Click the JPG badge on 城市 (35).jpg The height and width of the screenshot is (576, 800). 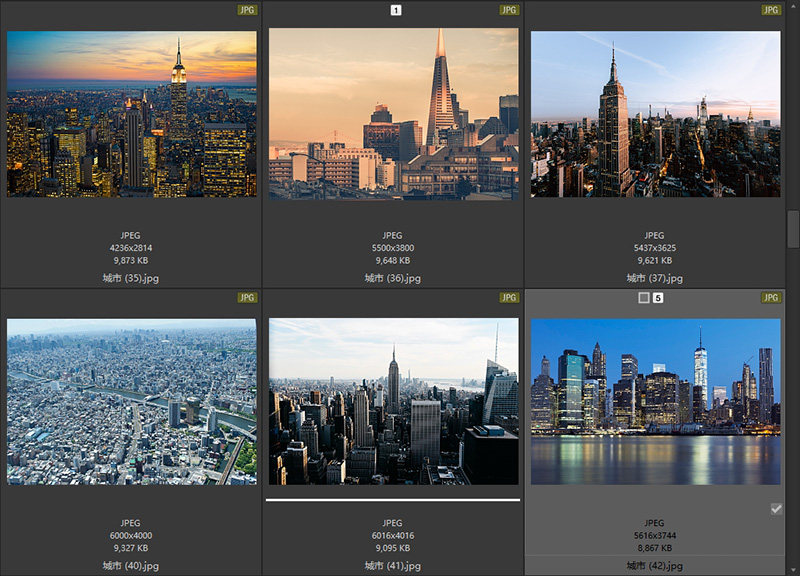pos(247,10)
